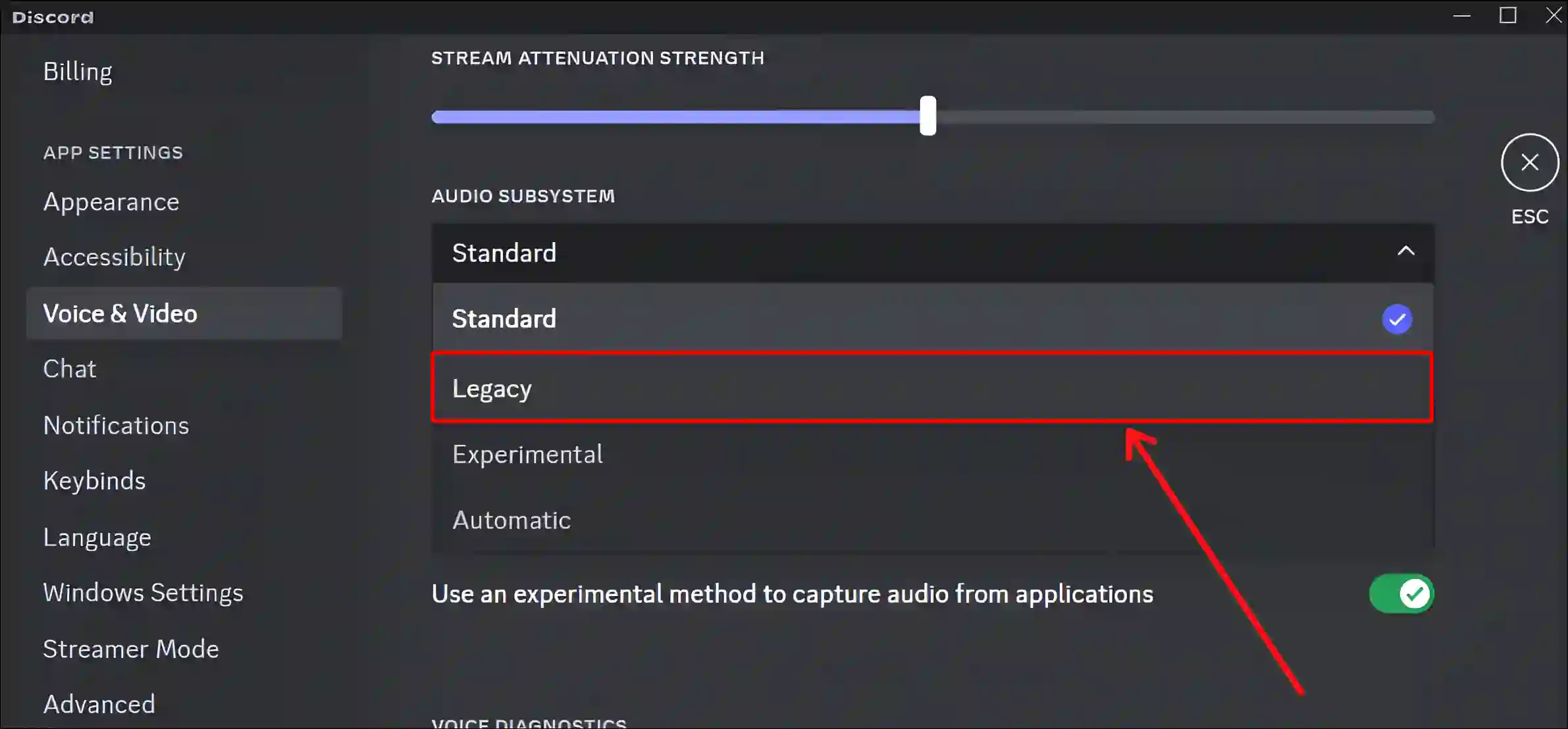Select Experimental audio subsystem option
Image resolution: width=1568 pixels, height=729 pixels.
pos(527,454)
